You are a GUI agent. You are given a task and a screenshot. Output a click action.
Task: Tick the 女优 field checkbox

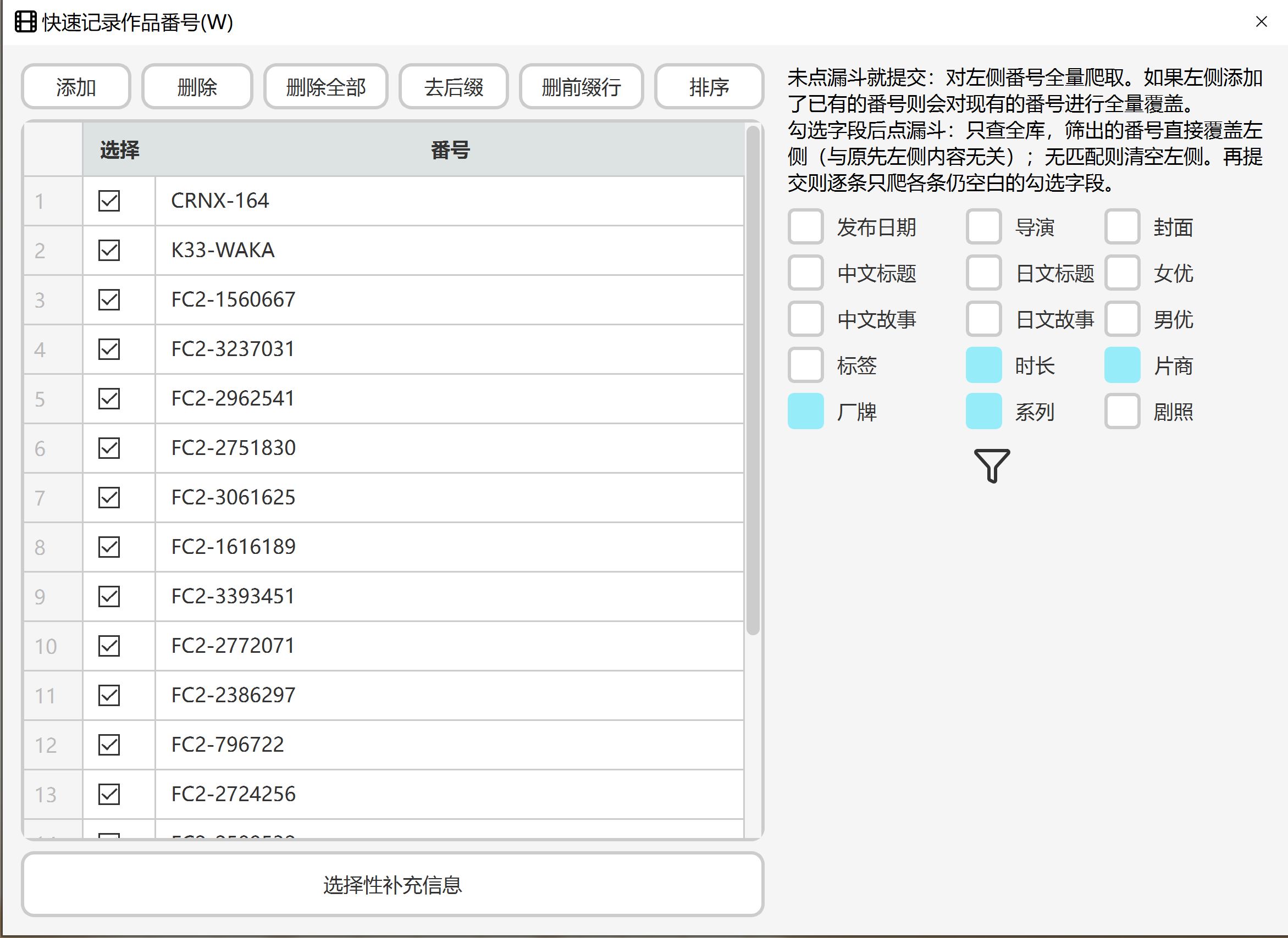point(1121,273)
